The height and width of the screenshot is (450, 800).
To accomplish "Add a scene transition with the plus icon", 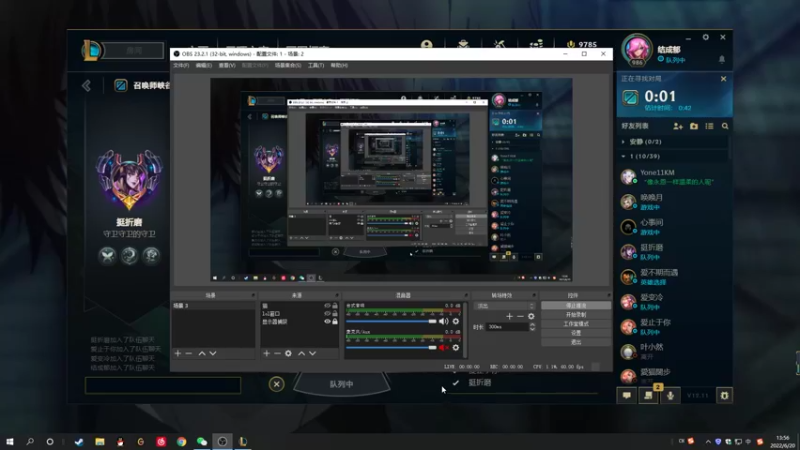I will click(x=509, y=316).
